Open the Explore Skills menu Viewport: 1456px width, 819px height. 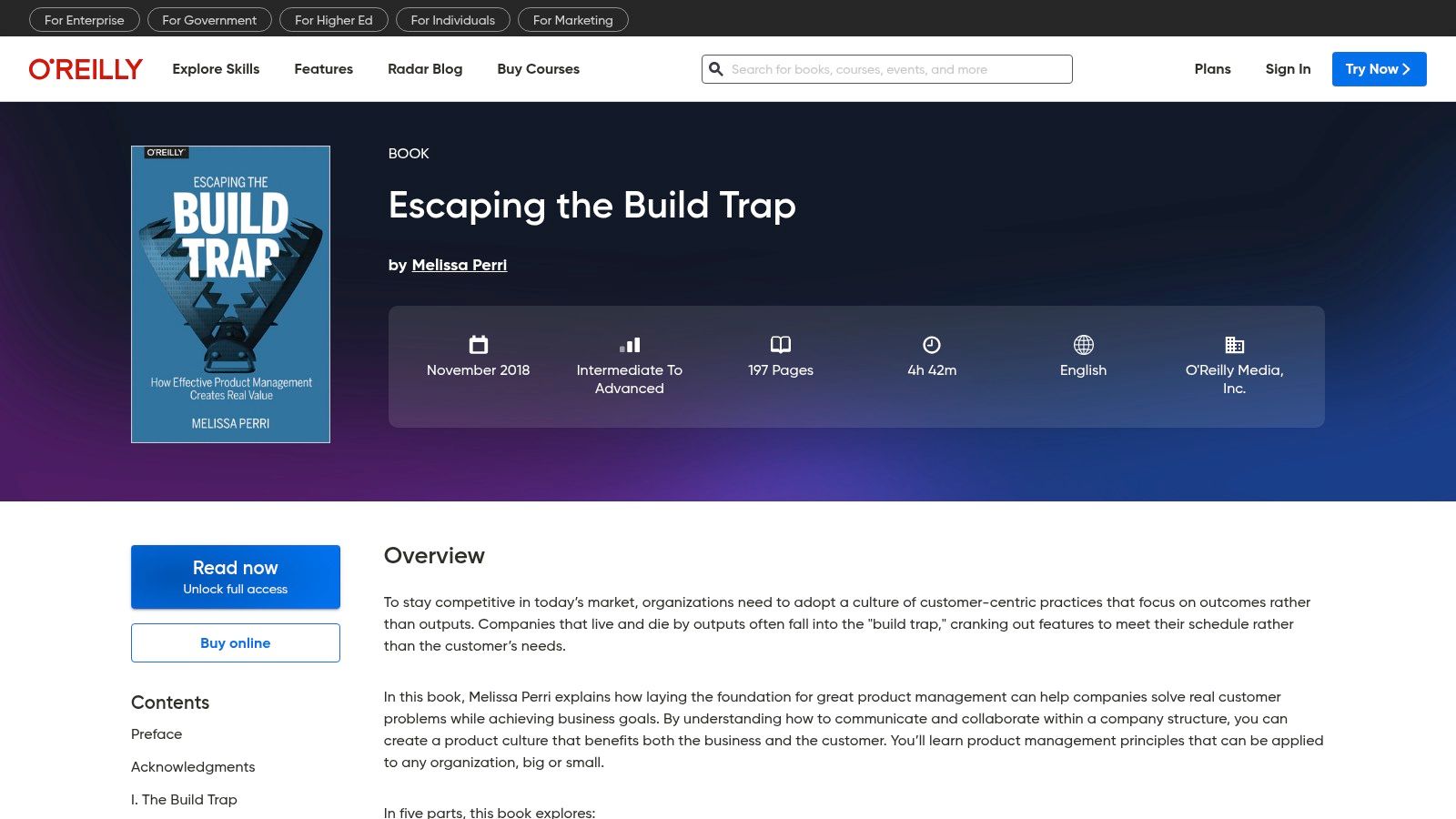click(x=216, y=69)
